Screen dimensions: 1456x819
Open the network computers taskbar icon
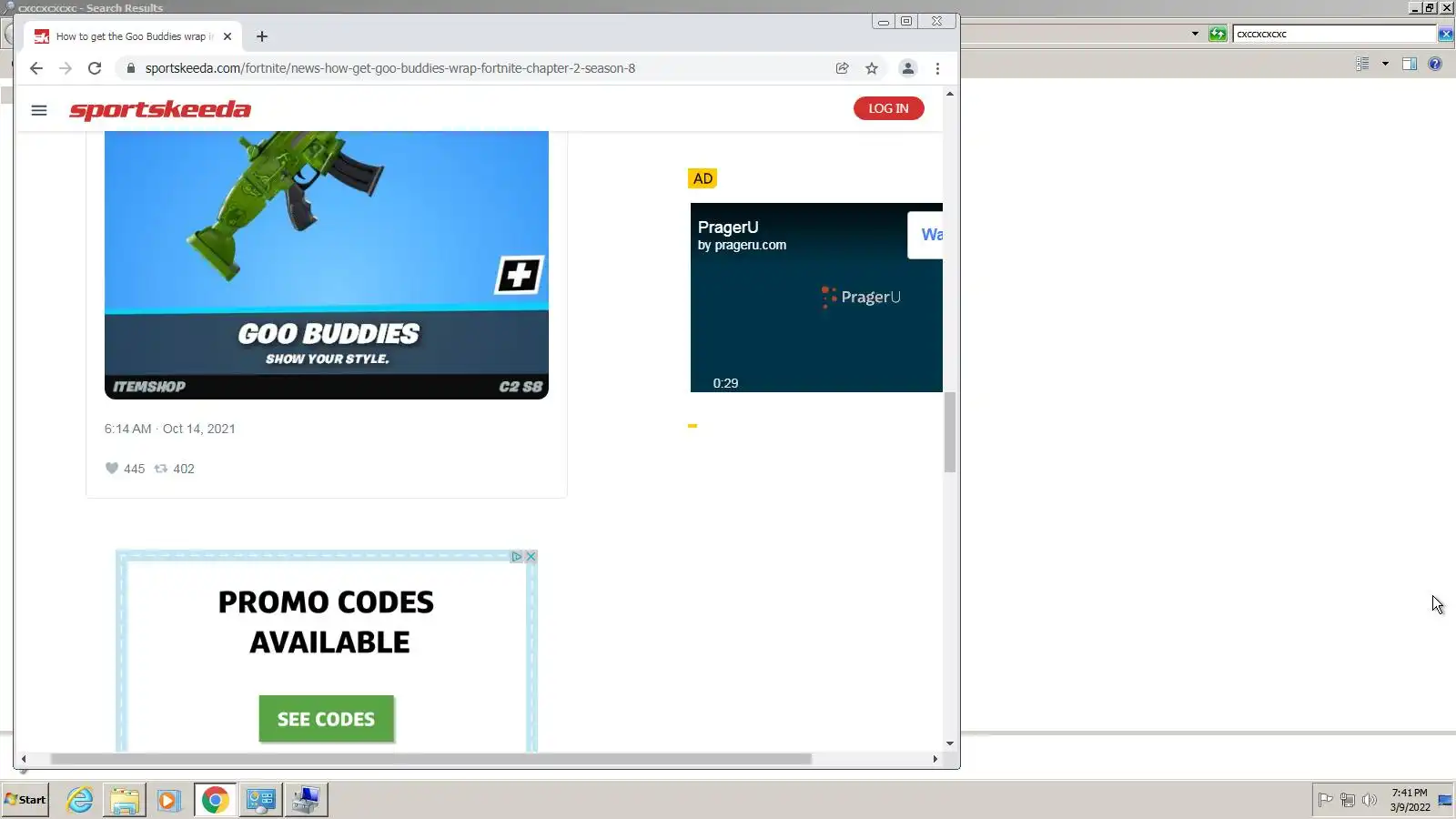(x=306, y=800)
